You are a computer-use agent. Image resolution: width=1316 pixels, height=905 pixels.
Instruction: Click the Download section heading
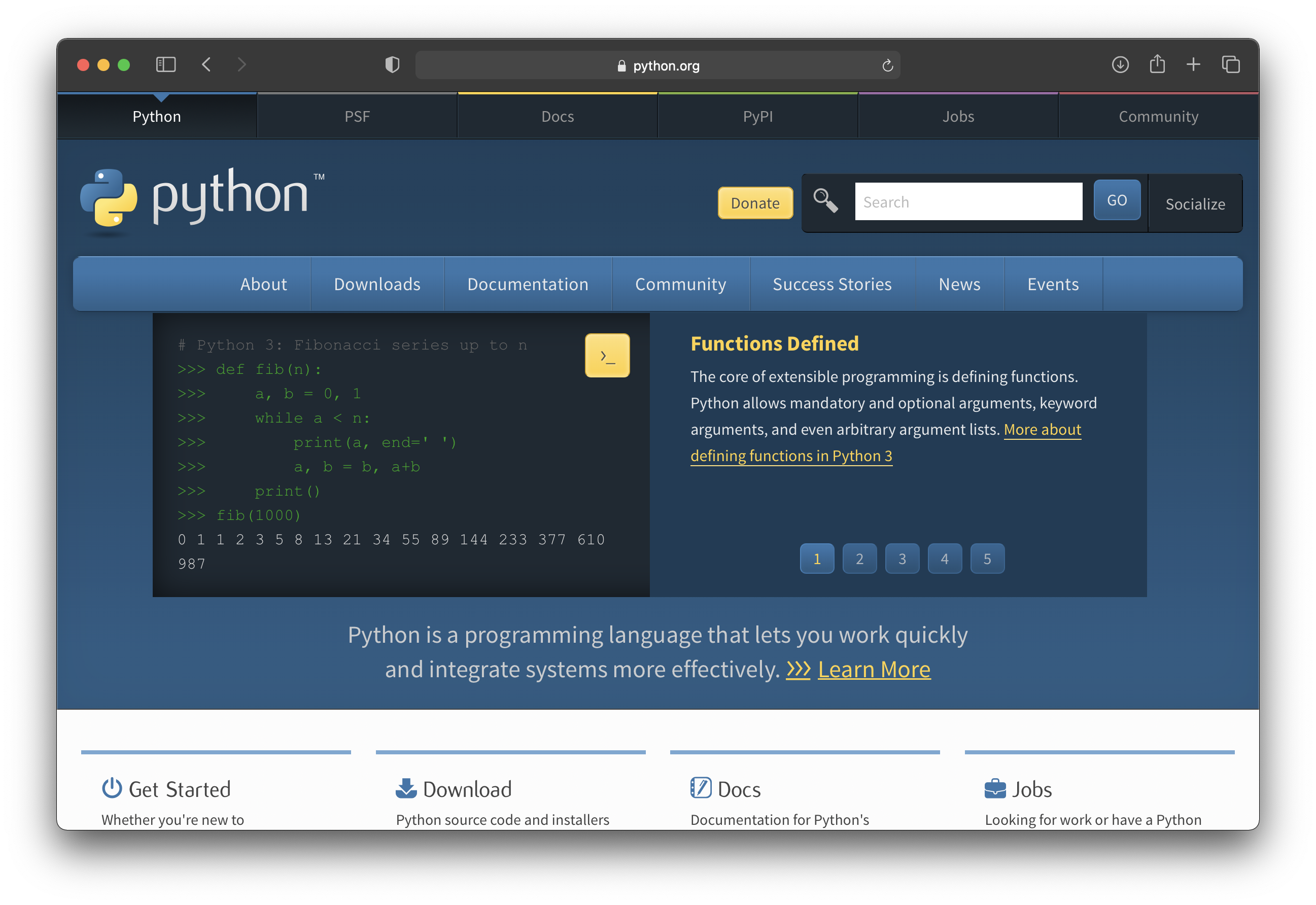467,789
